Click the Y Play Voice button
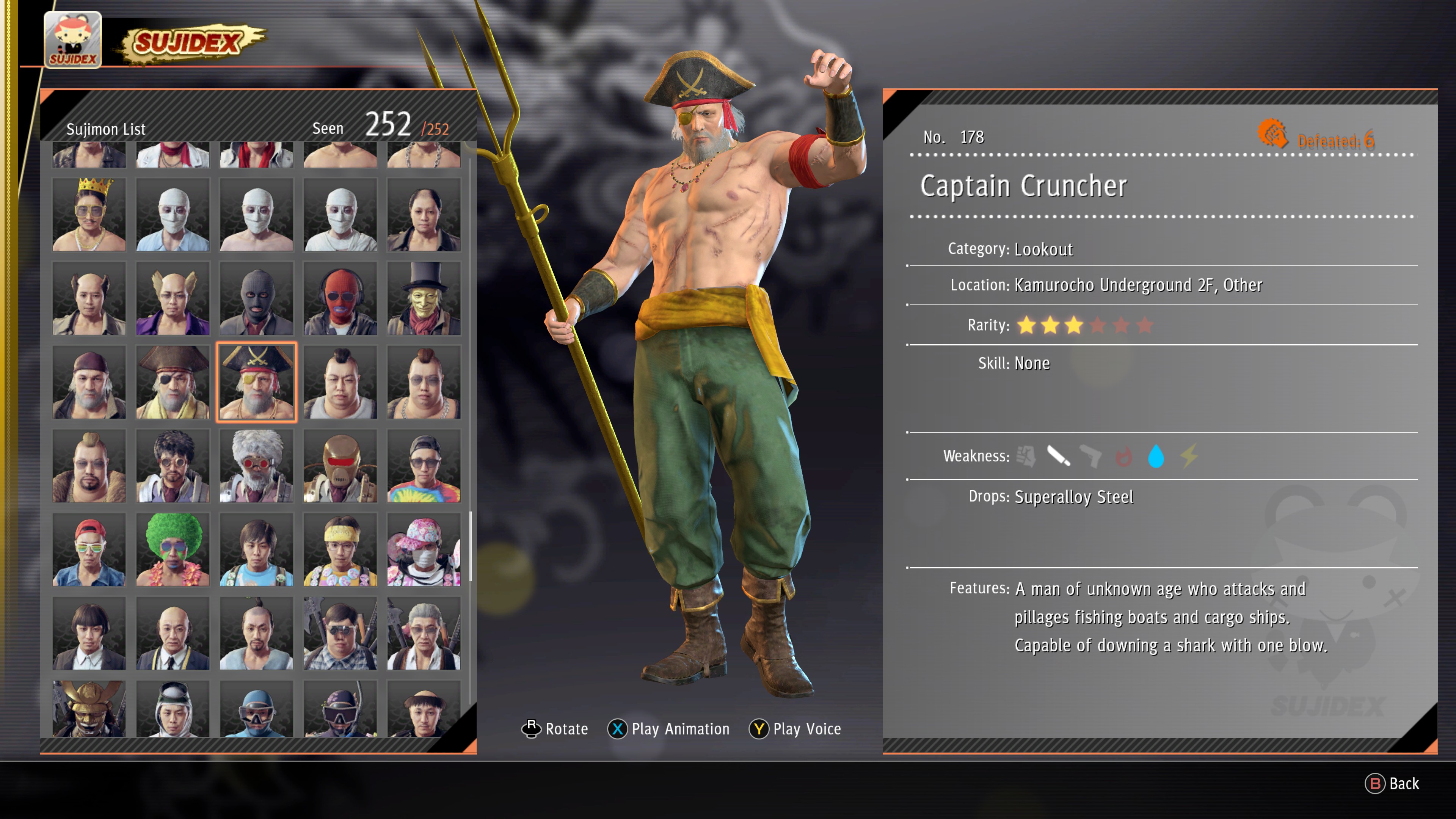 795,729
